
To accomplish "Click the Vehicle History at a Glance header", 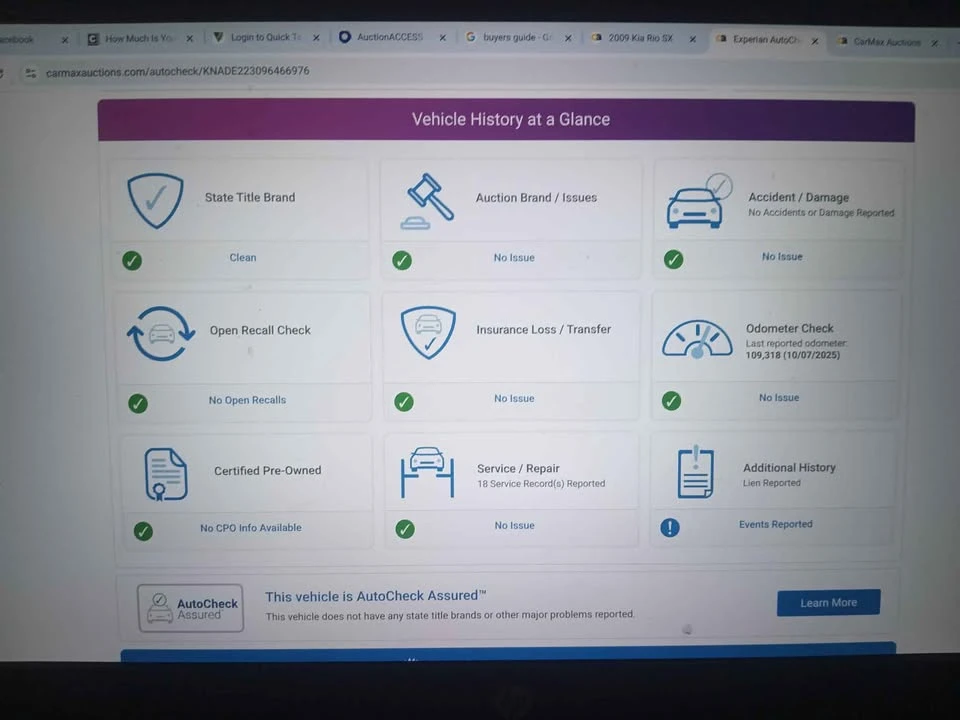I will coord(511,119).
